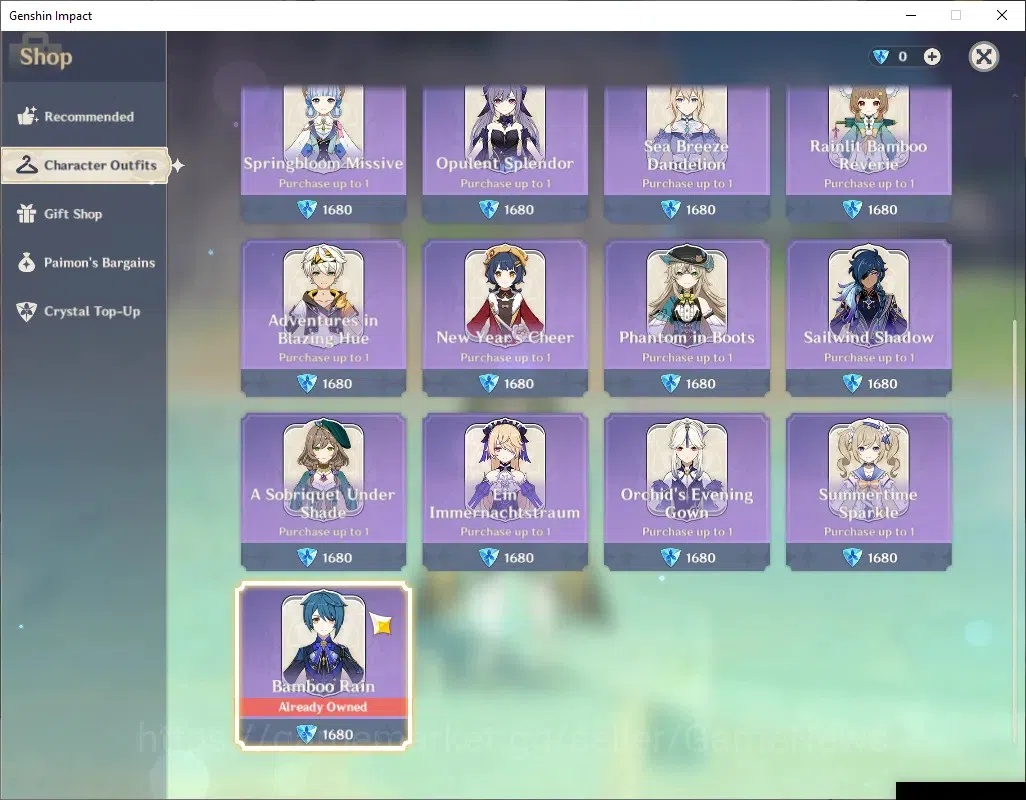
Task: Select the Character Outfits tab
Action: click(85, 165)
